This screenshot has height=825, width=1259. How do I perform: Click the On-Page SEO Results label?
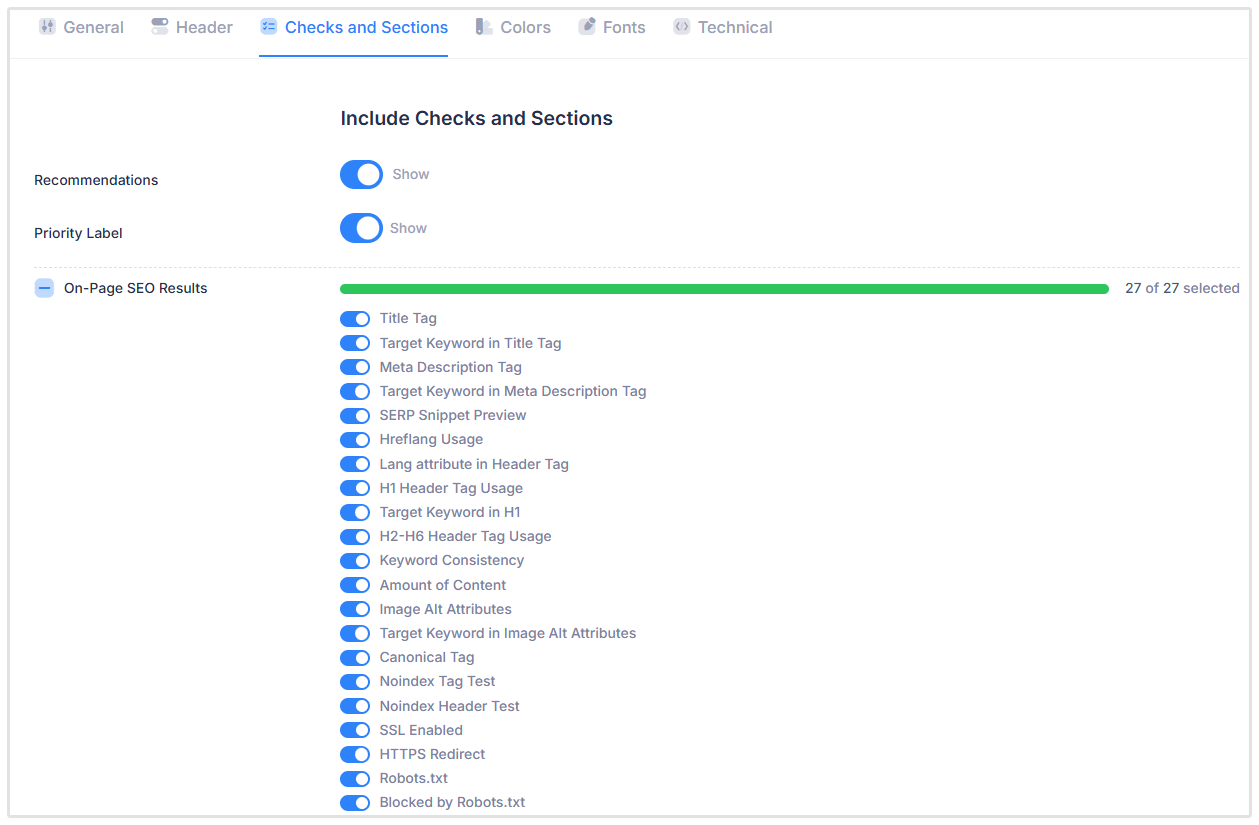tap(136, 288)
